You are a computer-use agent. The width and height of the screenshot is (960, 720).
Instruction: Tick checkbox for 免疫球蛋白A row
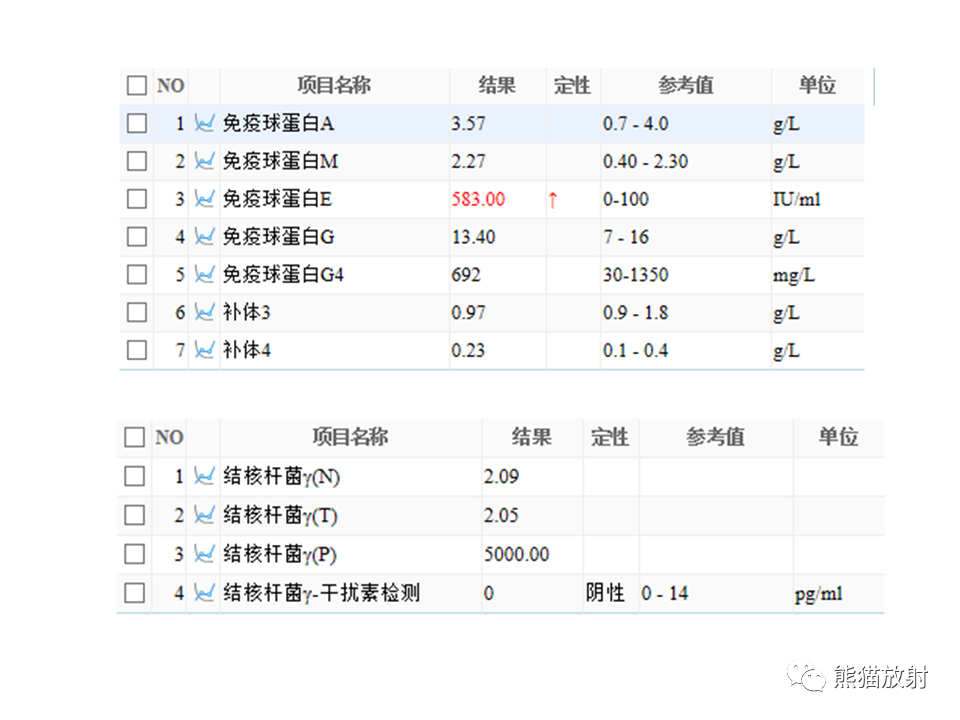(137, 124)
